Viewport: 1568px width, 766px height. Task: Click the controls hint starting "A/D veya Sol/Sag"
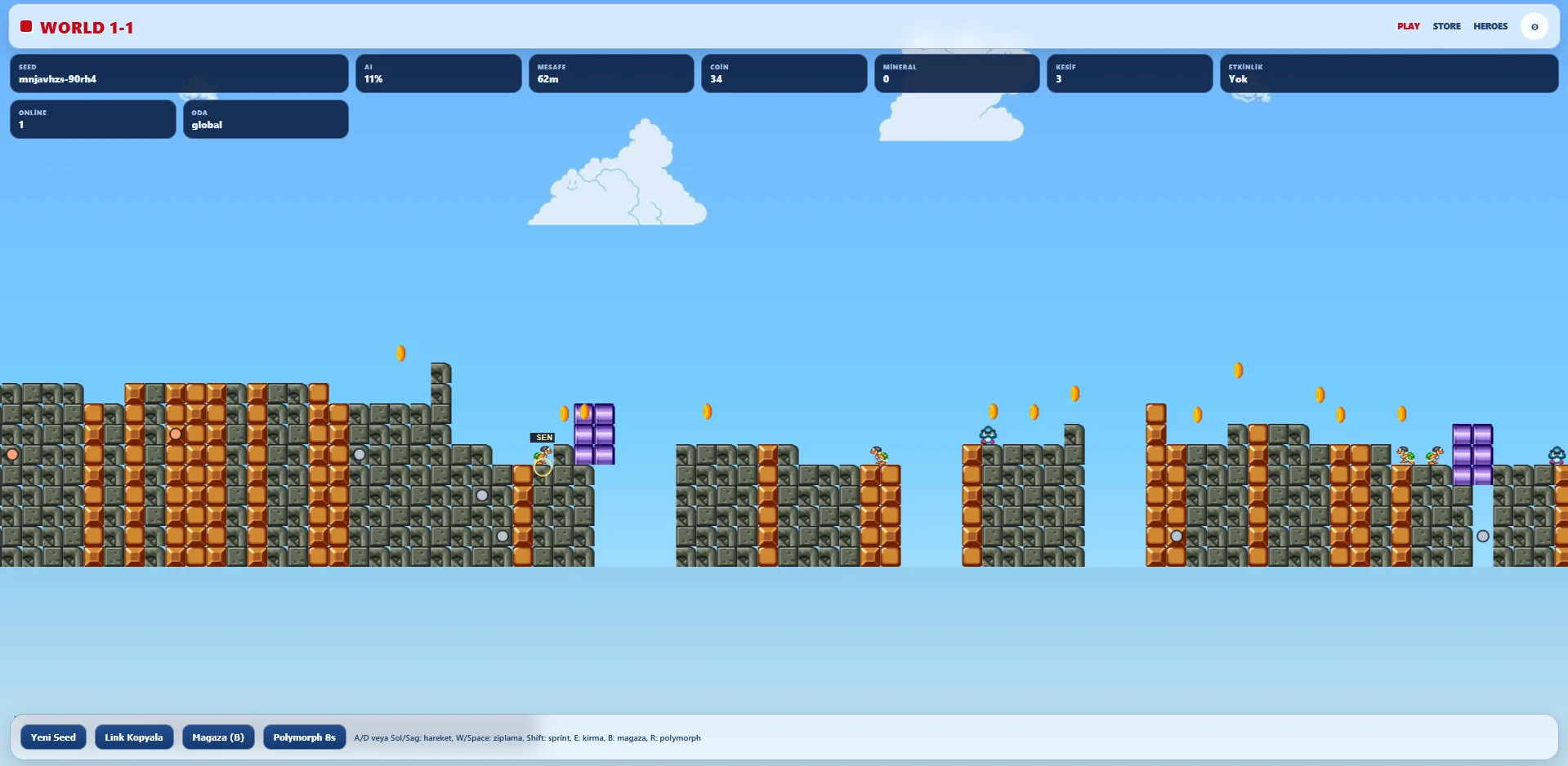click(x=527, y=738)
